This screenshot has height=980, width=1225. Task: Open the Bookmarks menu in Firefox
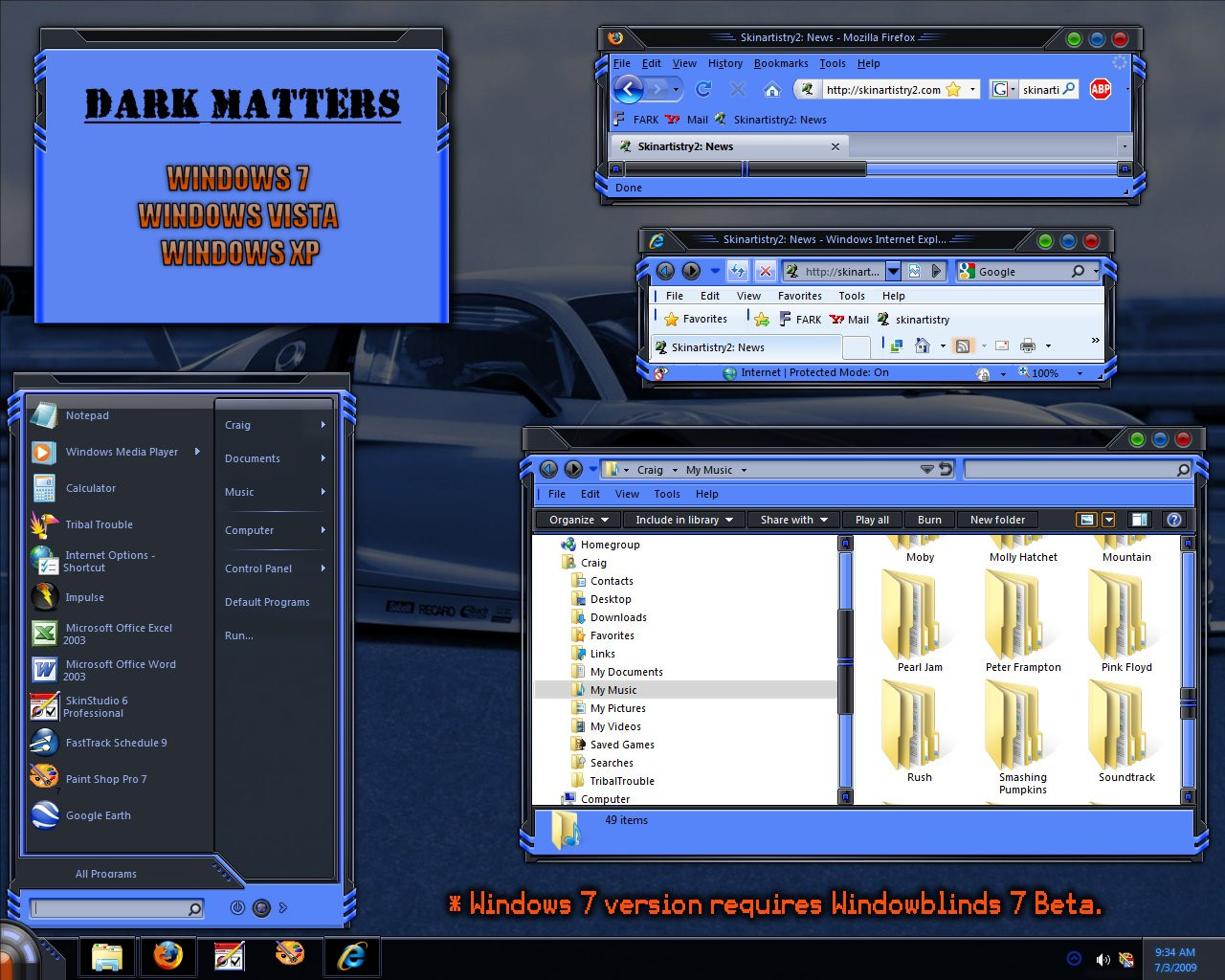pos(781,63)
